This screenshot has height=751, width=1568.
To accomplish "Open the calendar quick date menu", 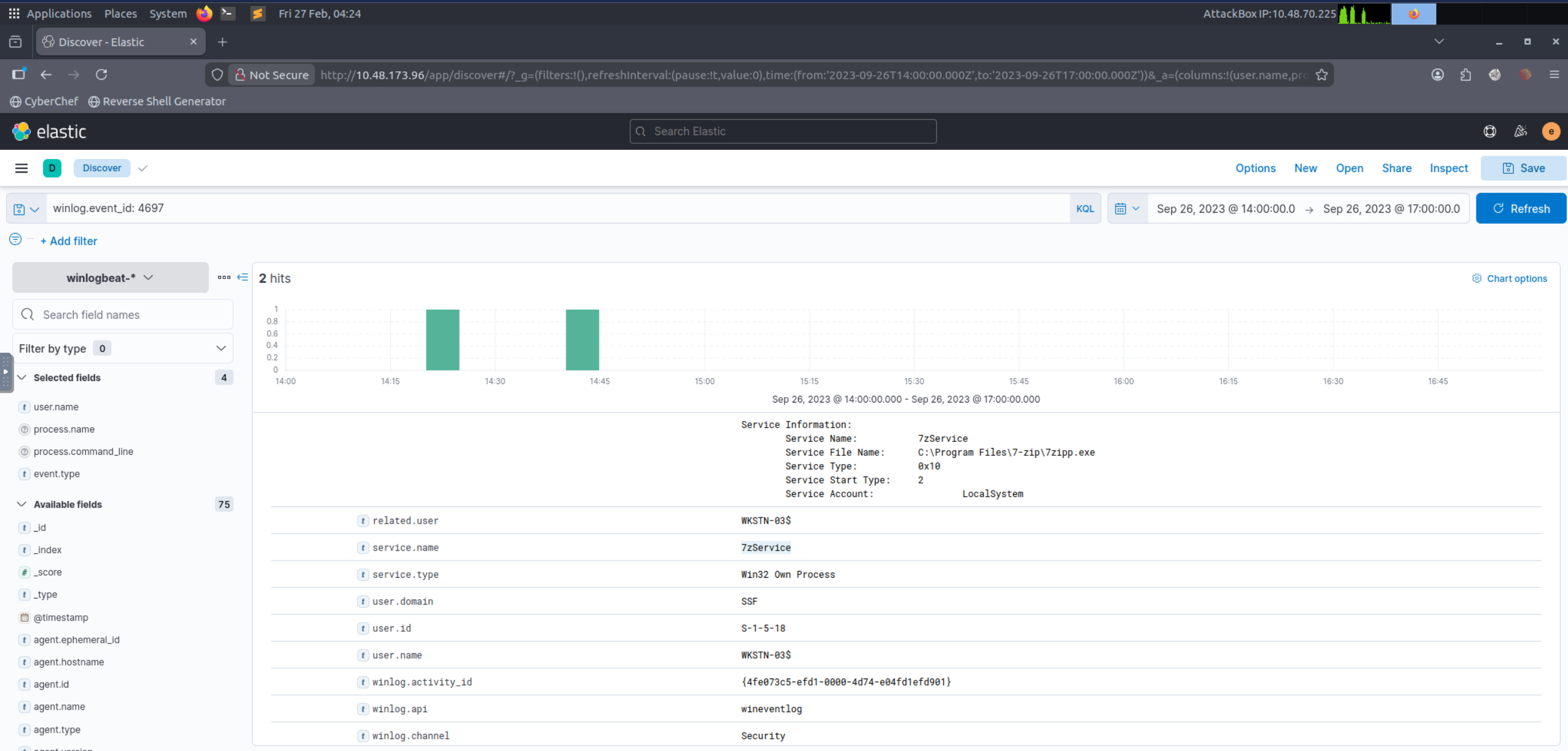I will pyautogui.click(x=1127, y=209).
